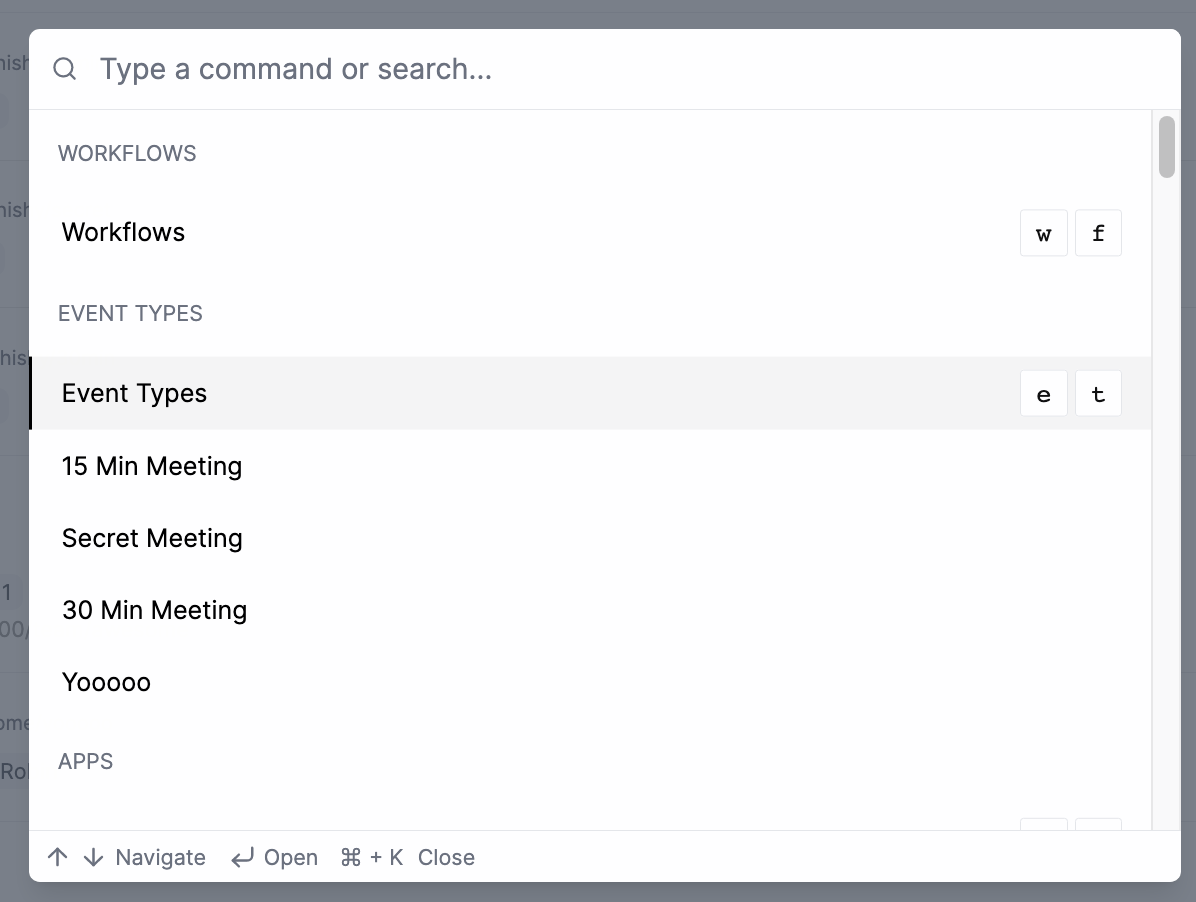Open the Yooooo event type

[106, 682]
